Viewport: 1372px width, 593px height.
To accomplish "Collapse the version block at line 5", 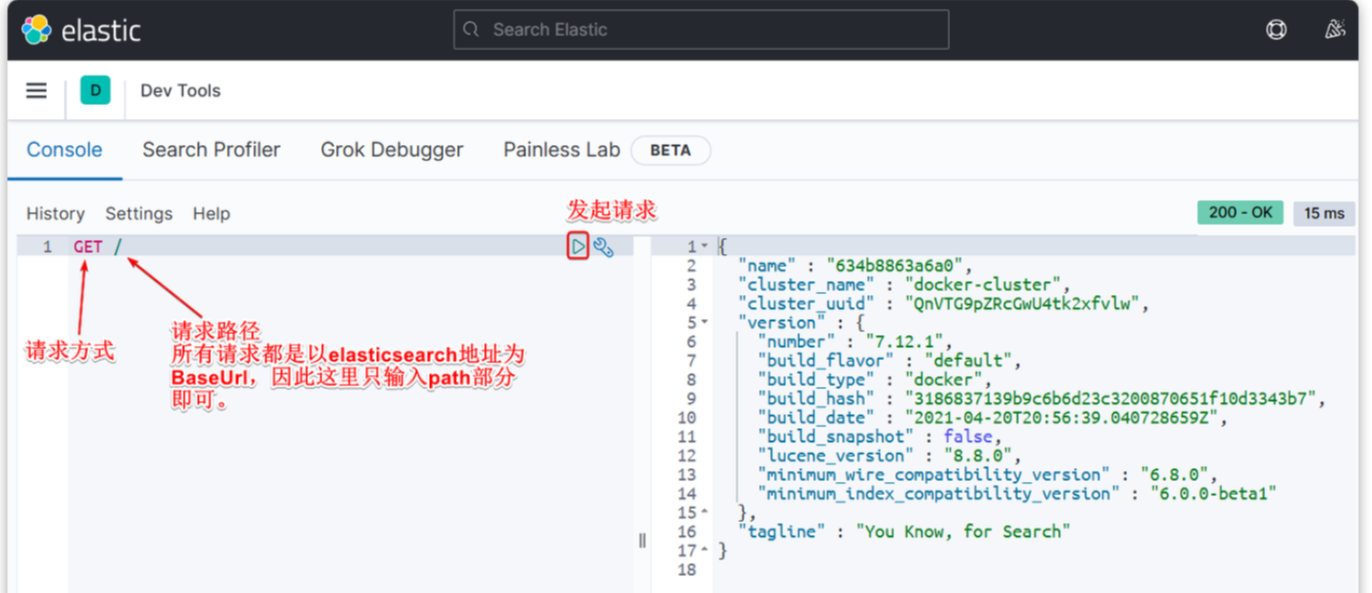I will tap(704, 322).
